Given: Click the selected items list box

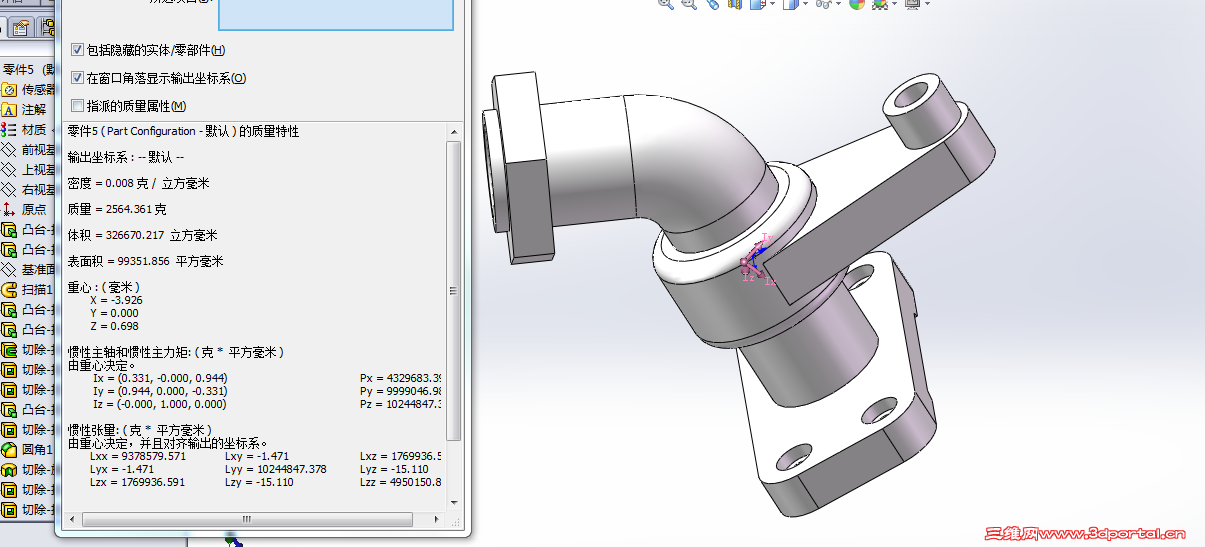Looking at the screenshot, I should coord(336,14).
